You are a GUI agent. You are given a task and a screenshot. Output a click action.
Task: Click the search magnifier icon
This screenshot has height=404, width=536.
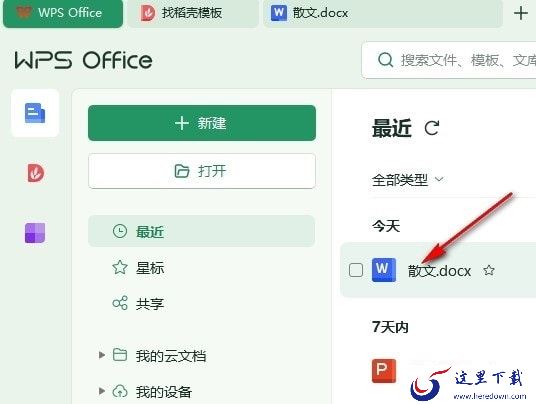pos(385,60)
